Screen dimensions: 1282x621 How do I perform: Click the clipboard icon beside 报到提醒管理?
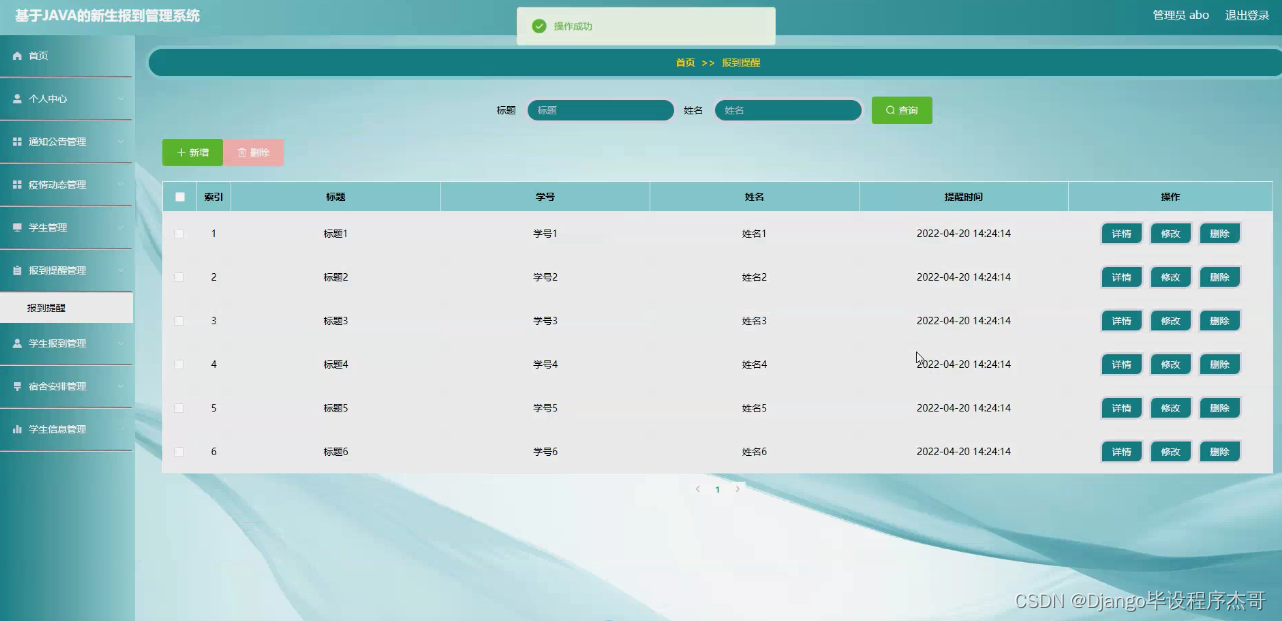pyautogui.click(x=17, y=271)
